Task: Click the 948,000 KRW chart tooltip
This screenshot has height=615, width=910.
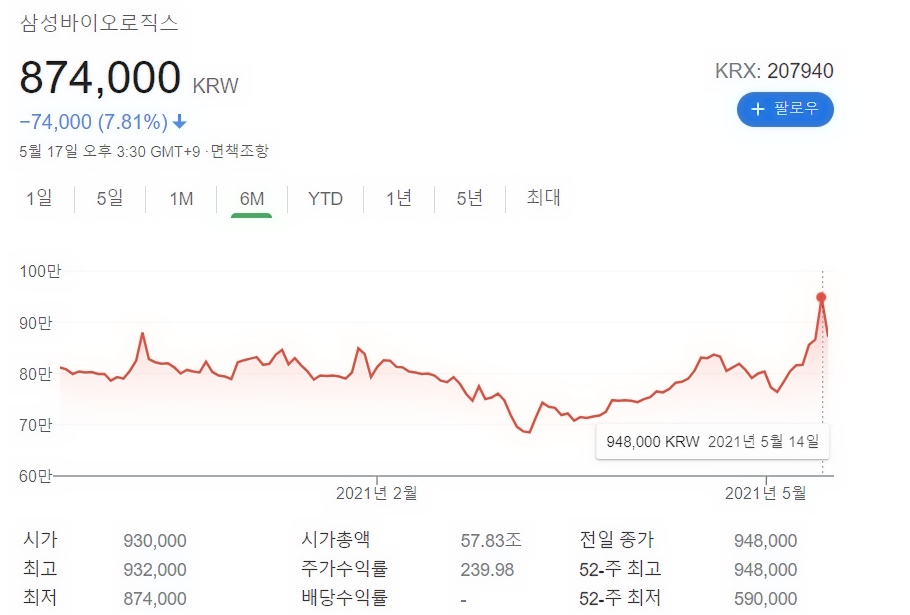Action: (x=712, y=442)
